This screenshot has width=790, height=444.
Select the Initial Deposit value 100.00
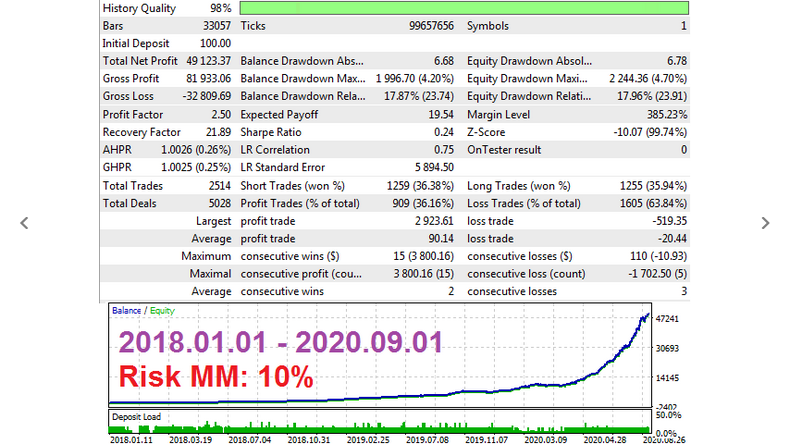click(216, 44)
